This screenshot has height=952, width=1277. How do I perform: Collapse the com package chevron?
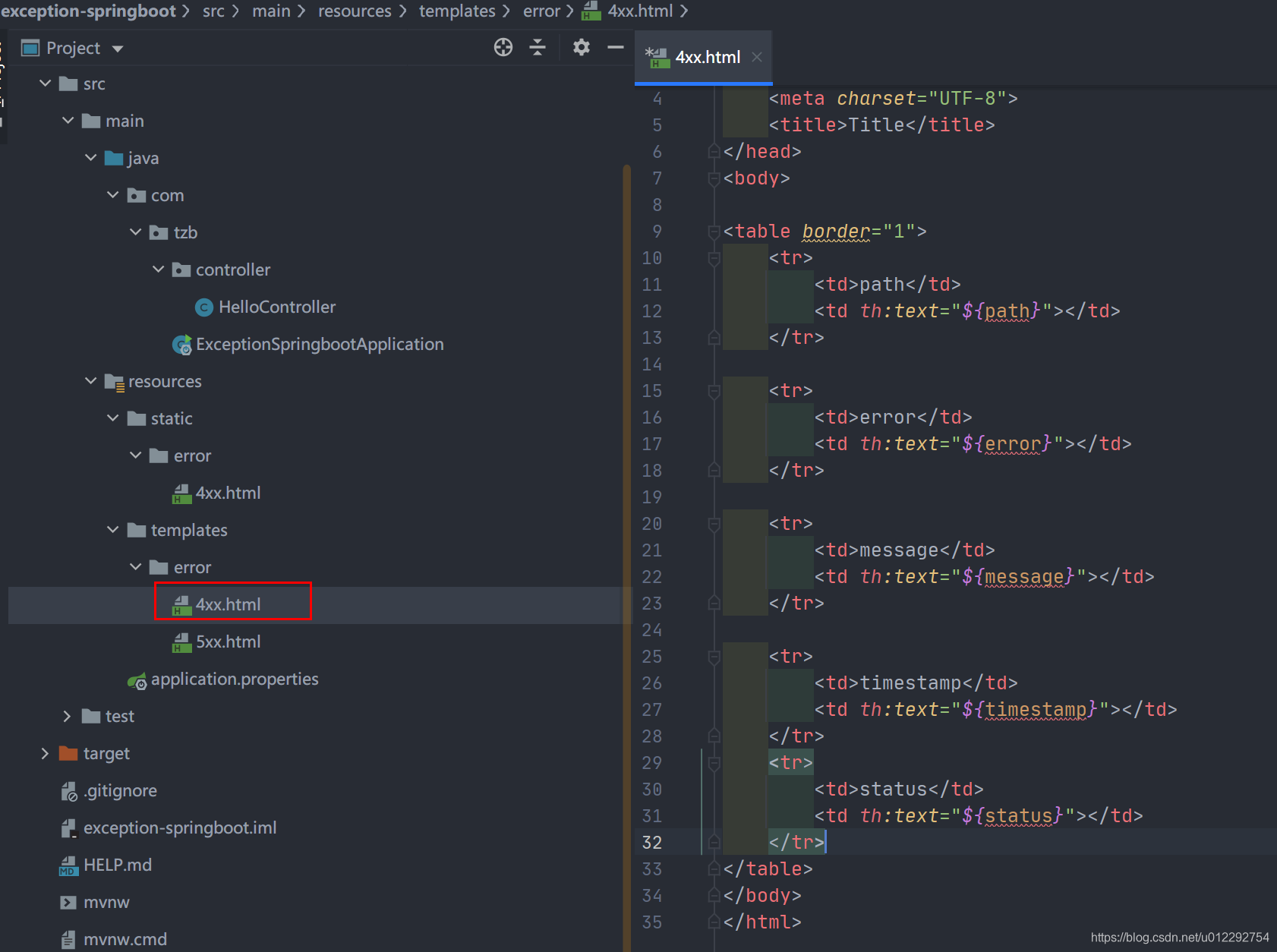[113, 195]
